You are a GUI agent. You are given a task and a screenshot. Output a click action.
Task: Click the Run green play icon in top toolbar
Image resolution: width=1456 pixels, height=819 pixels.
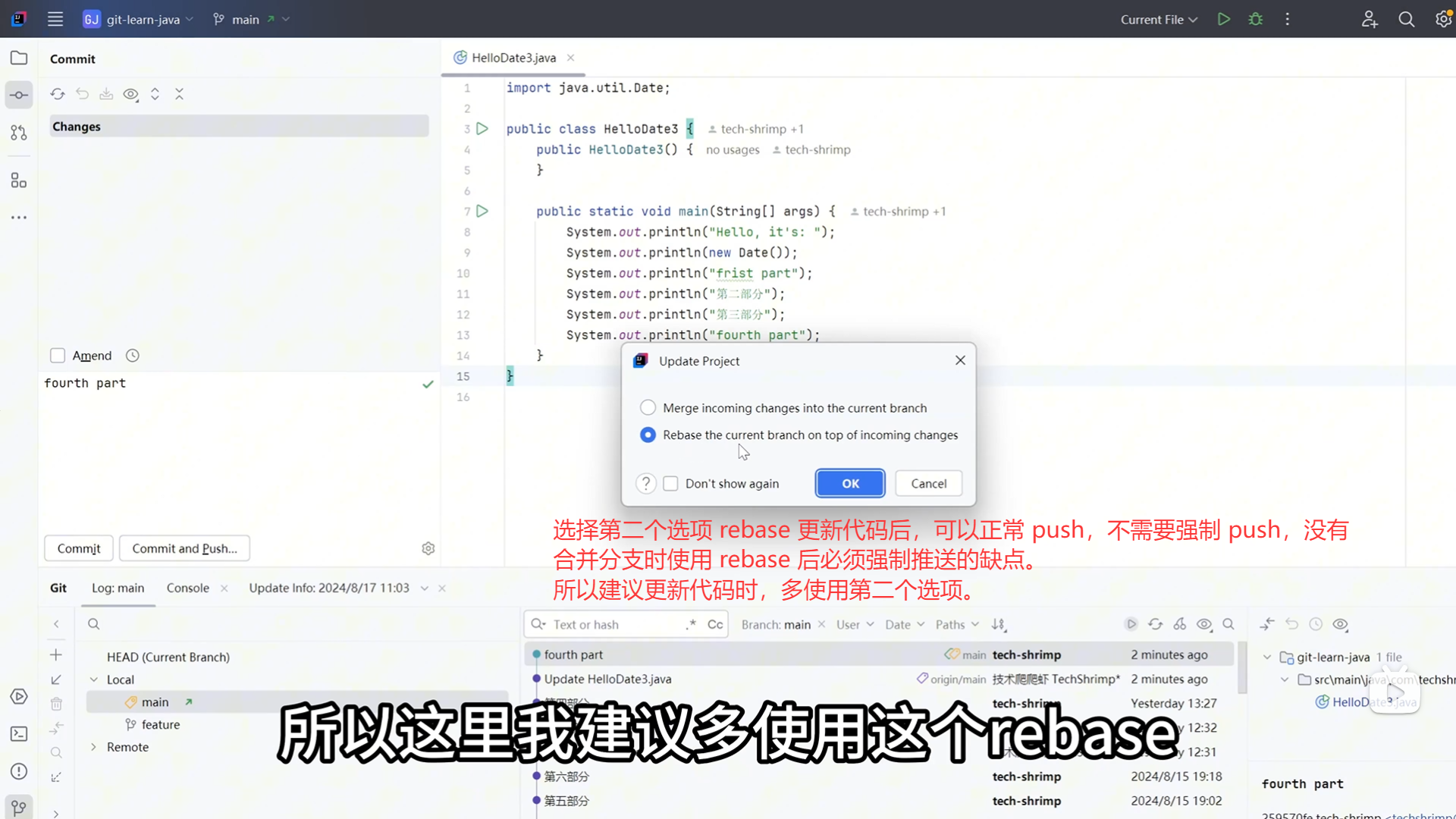[x=1223, y=20]
